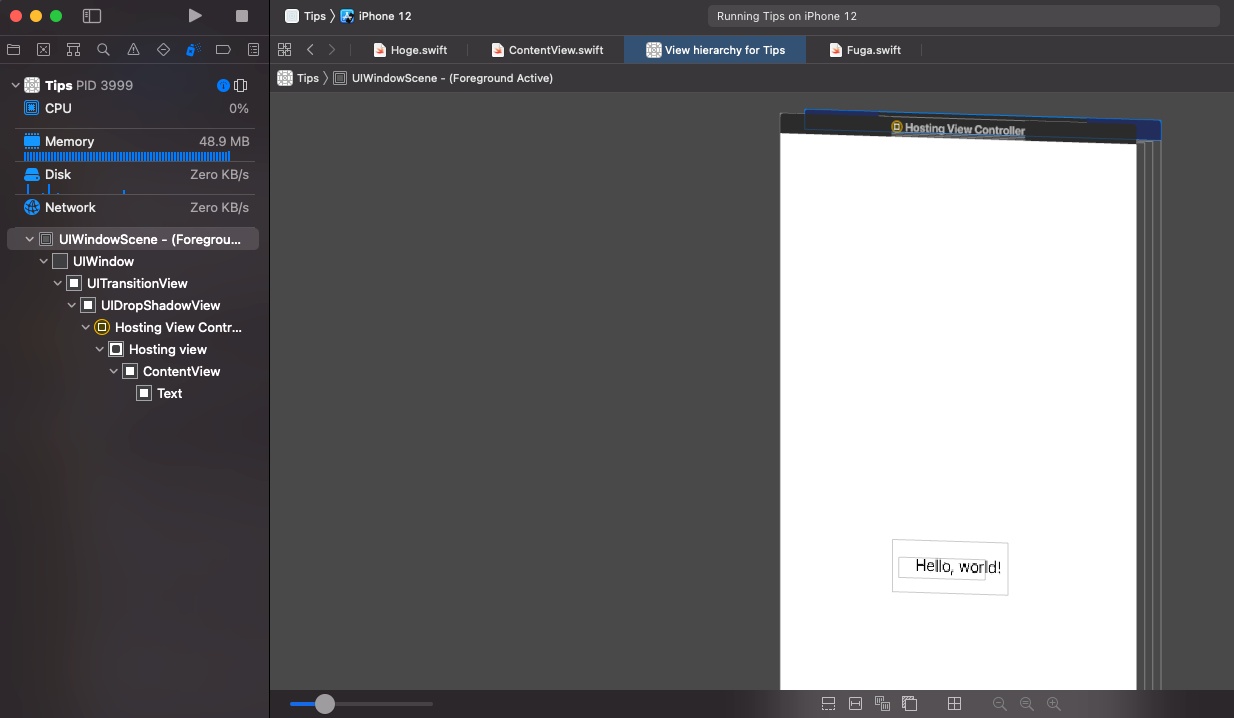Open the related items grid menu
This screenshot has width=1234, height=718.
pos(285,49)
